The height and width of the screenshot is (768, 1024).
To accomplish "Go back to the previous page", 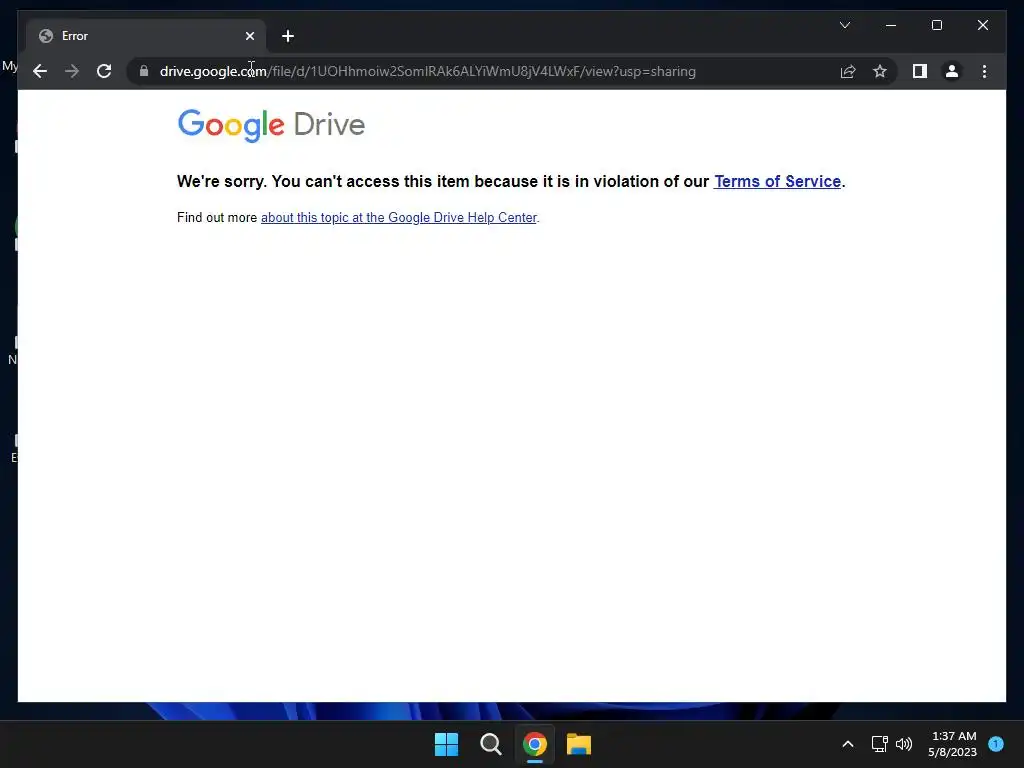I will point(40,71).
